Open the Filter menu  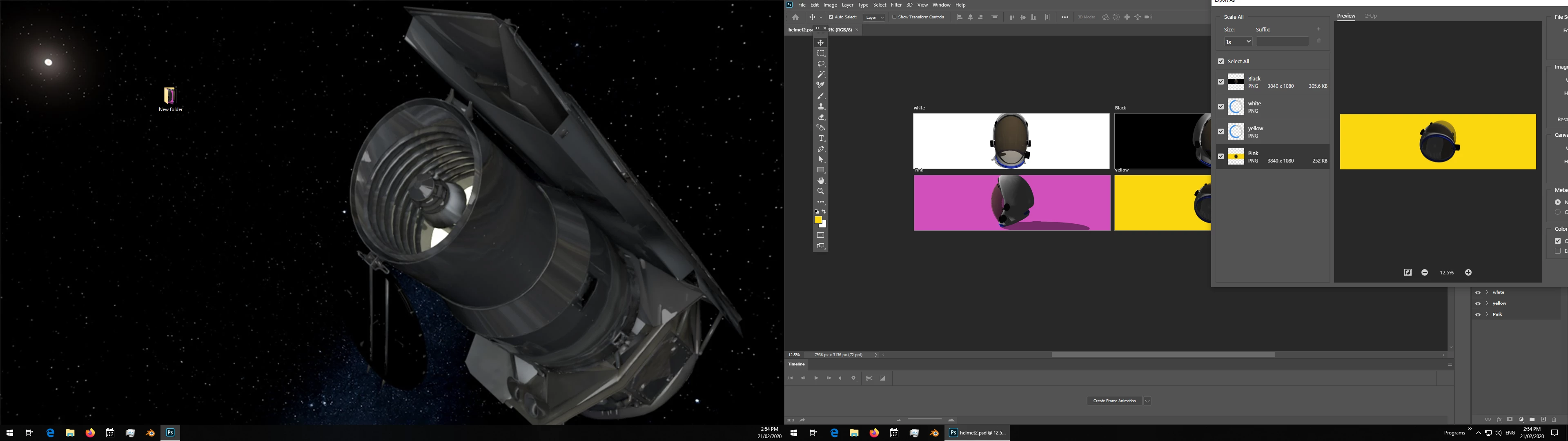(896, 5)
